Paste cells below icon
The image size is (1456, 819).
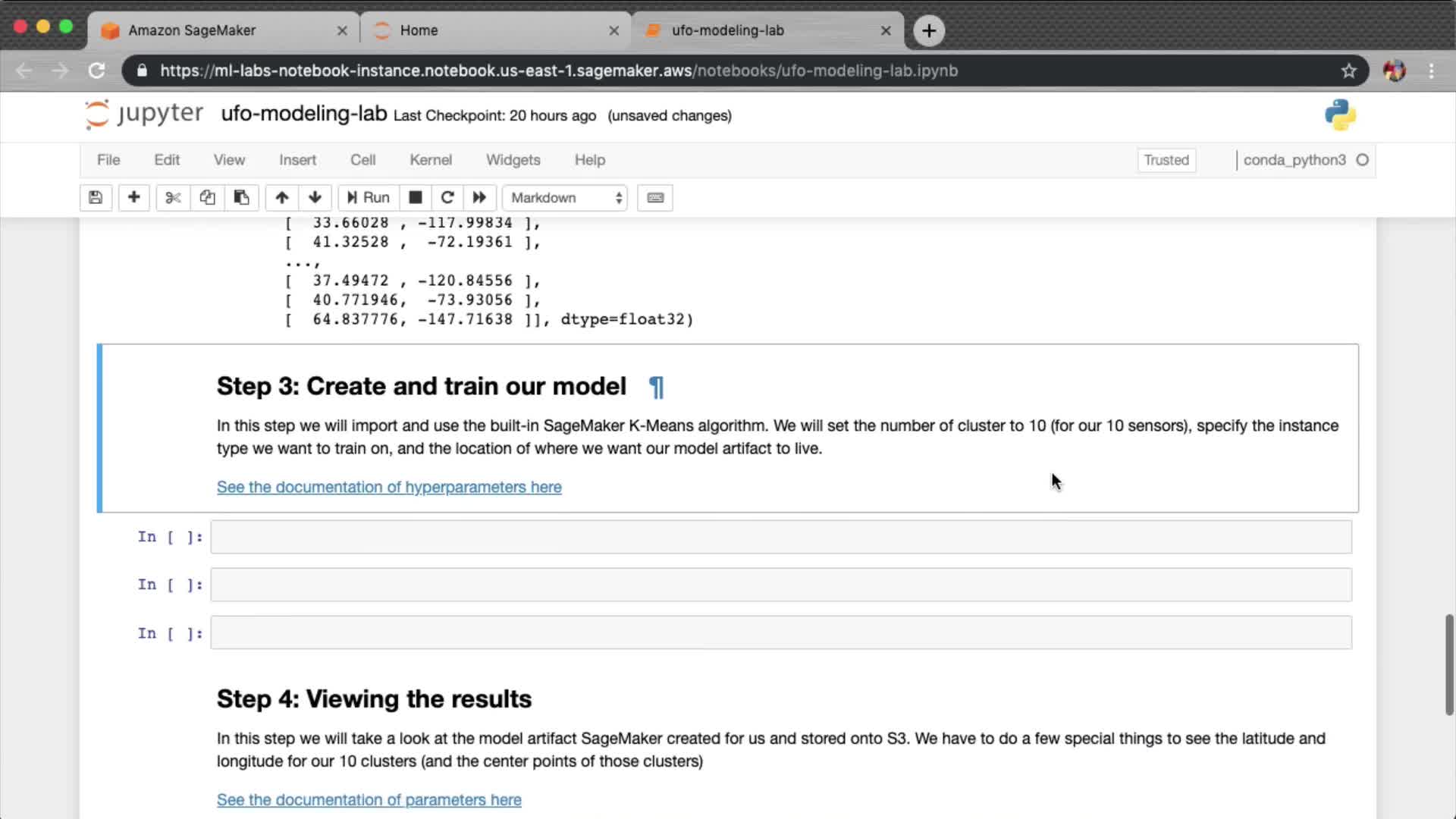coord(241,198)
